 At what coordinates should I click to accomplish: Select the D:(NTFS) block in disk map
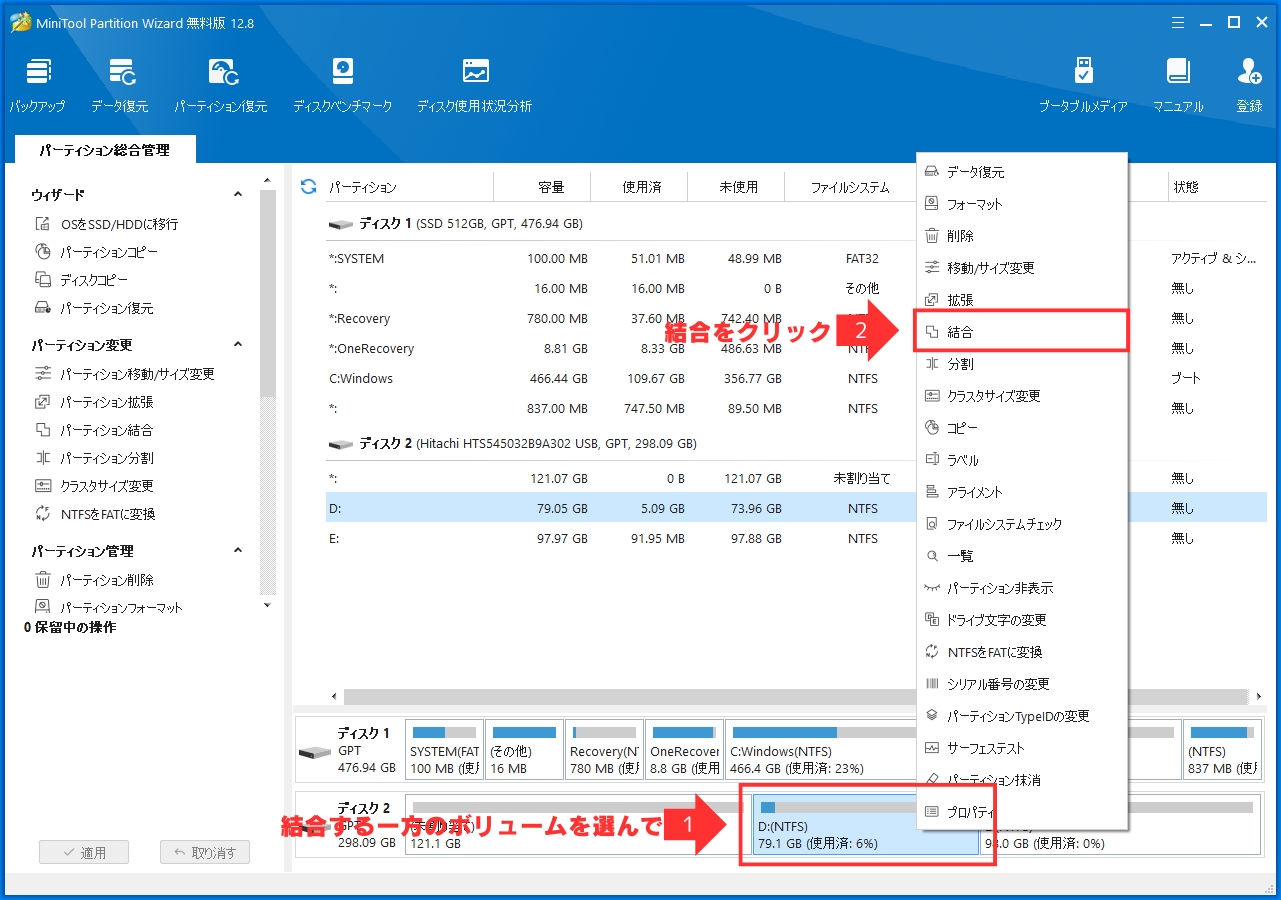click(866, 826)
